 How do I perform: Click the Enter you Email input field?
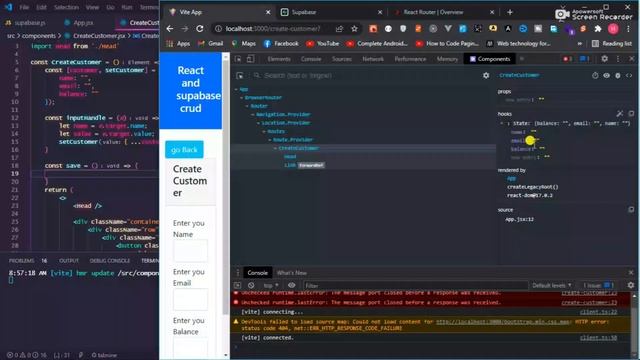(x=190, y=300)
